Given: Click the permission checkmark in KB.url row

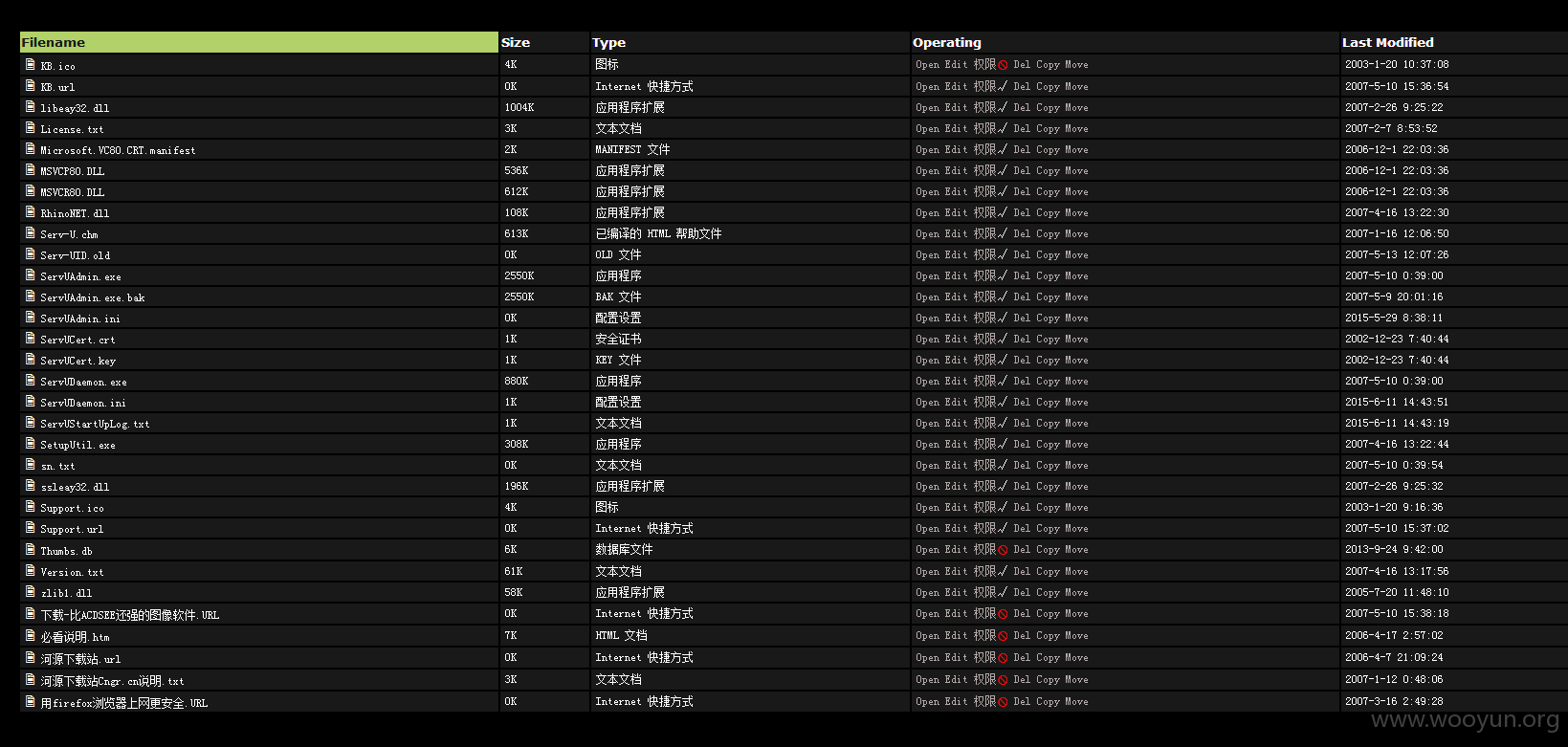Looking at the screenshot, I should point(1003,86).
